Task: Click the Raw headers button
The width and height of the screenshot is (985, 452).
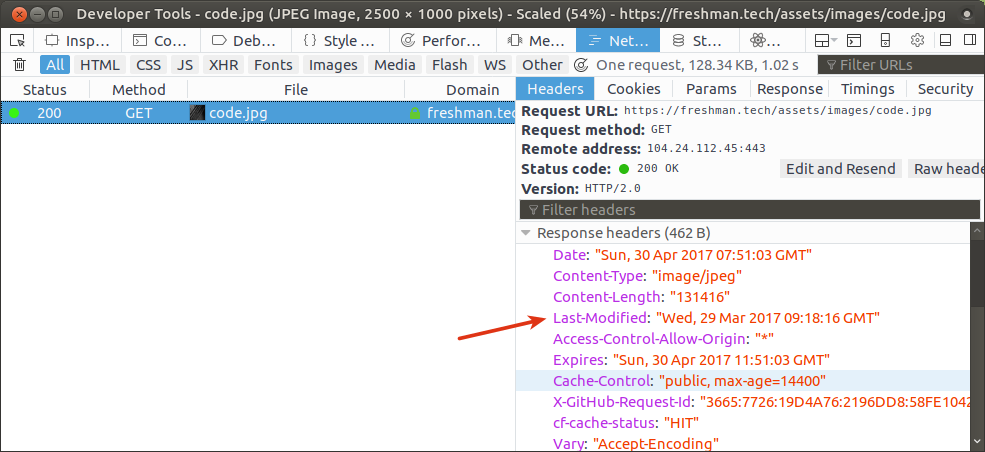Action: pyautogui.click(x=946, y=169)
